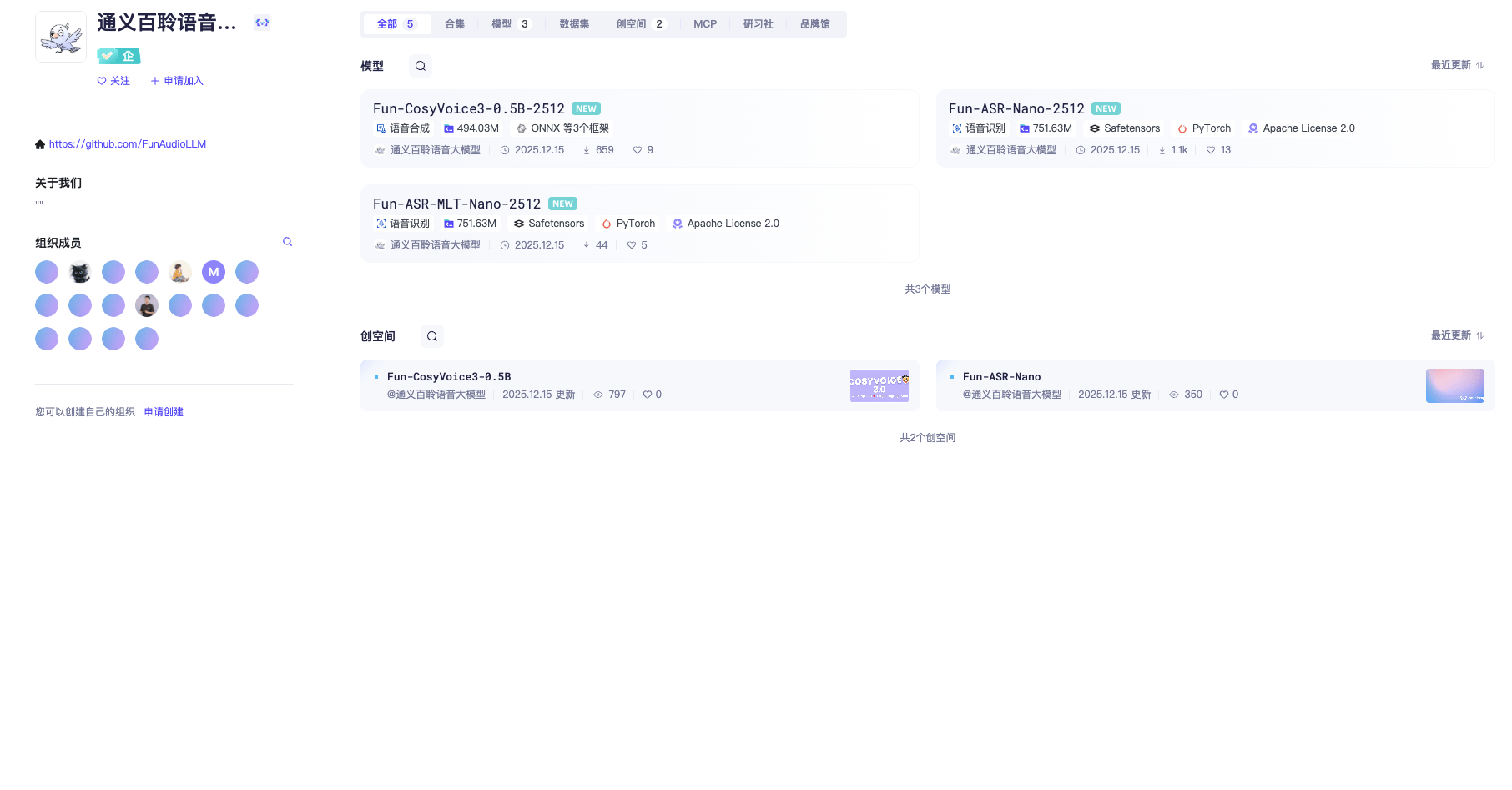Click the 797 views eye icon
1512x790 pixels.
point(598,395)
